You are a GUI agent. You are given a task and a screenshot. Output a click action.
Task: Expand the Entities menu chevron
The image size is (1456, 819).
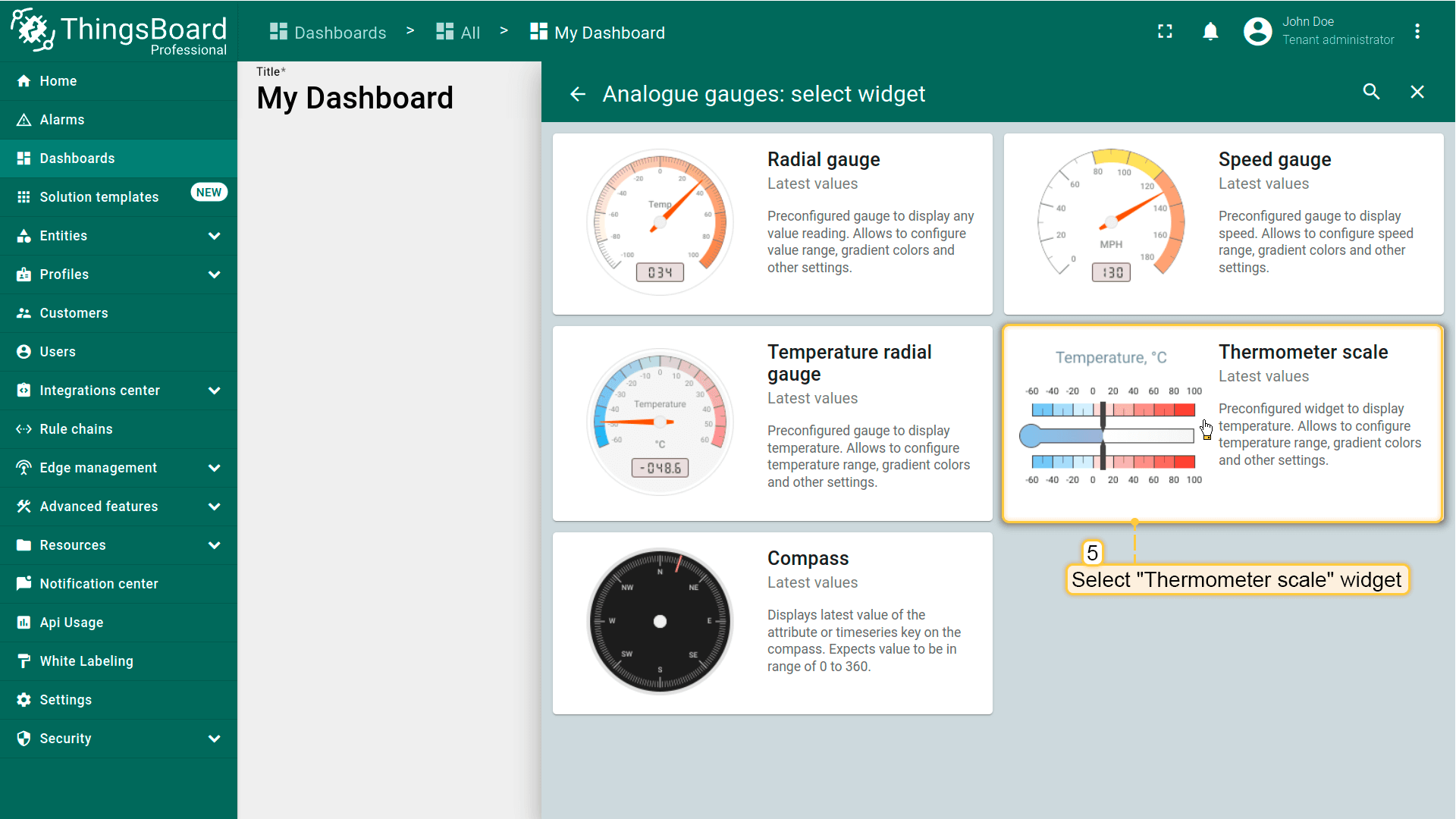[x=215, y=236]
